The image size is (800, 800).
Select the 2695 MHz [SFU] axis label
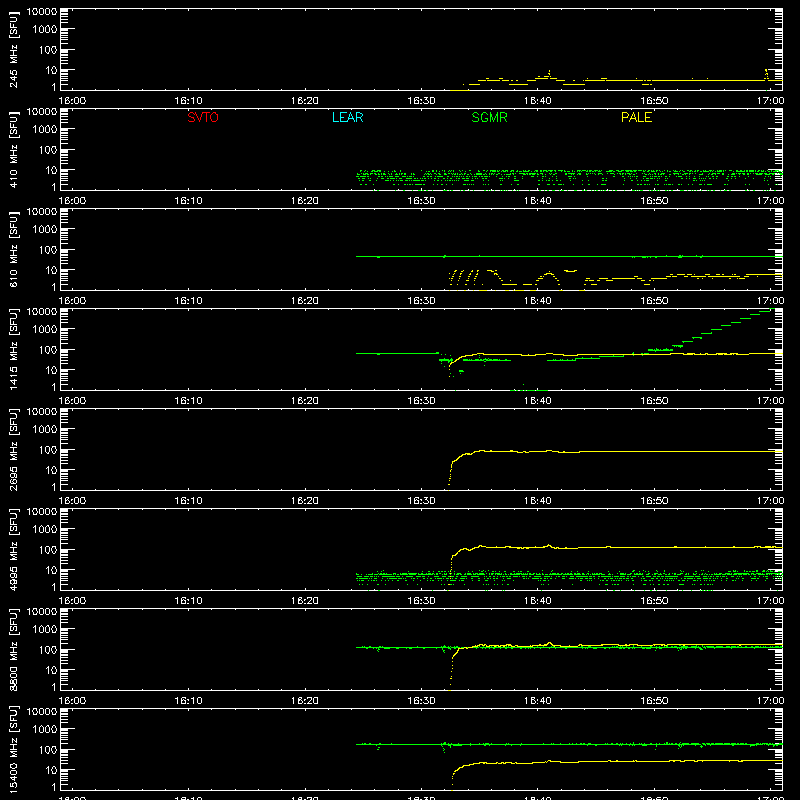(x=13, y=450)
